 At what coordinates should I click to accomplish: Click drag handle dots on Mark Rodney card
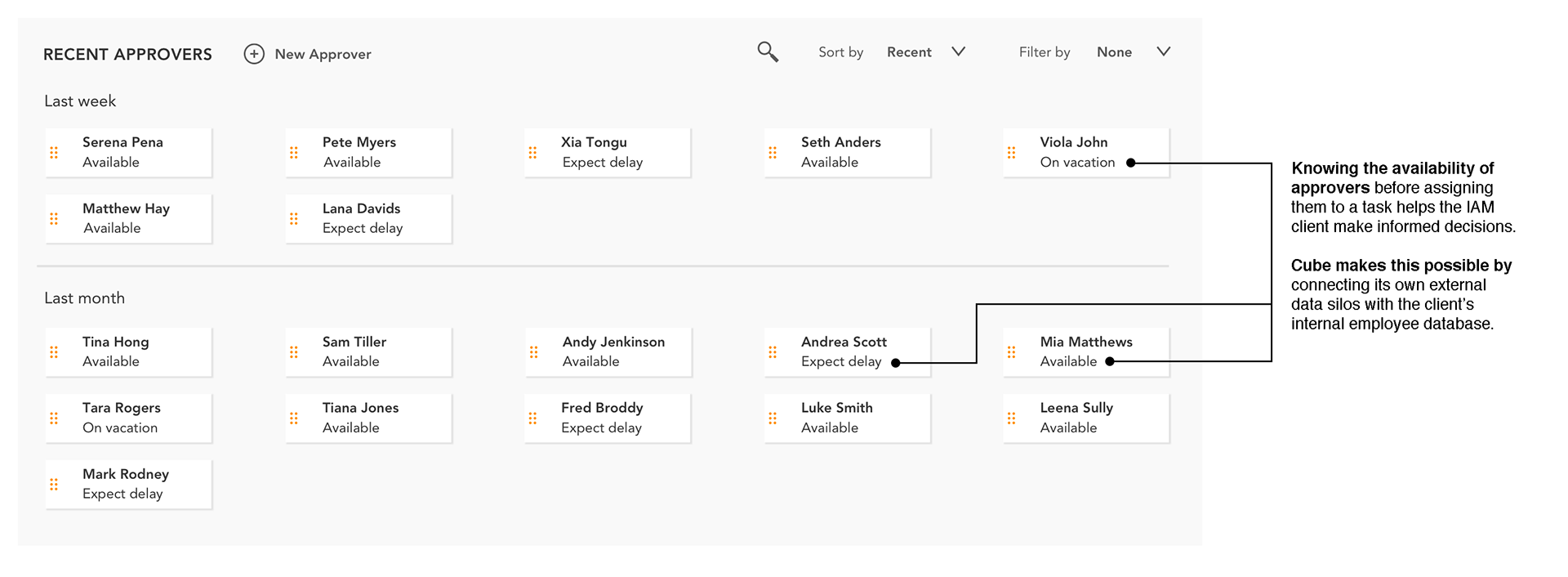54,485
